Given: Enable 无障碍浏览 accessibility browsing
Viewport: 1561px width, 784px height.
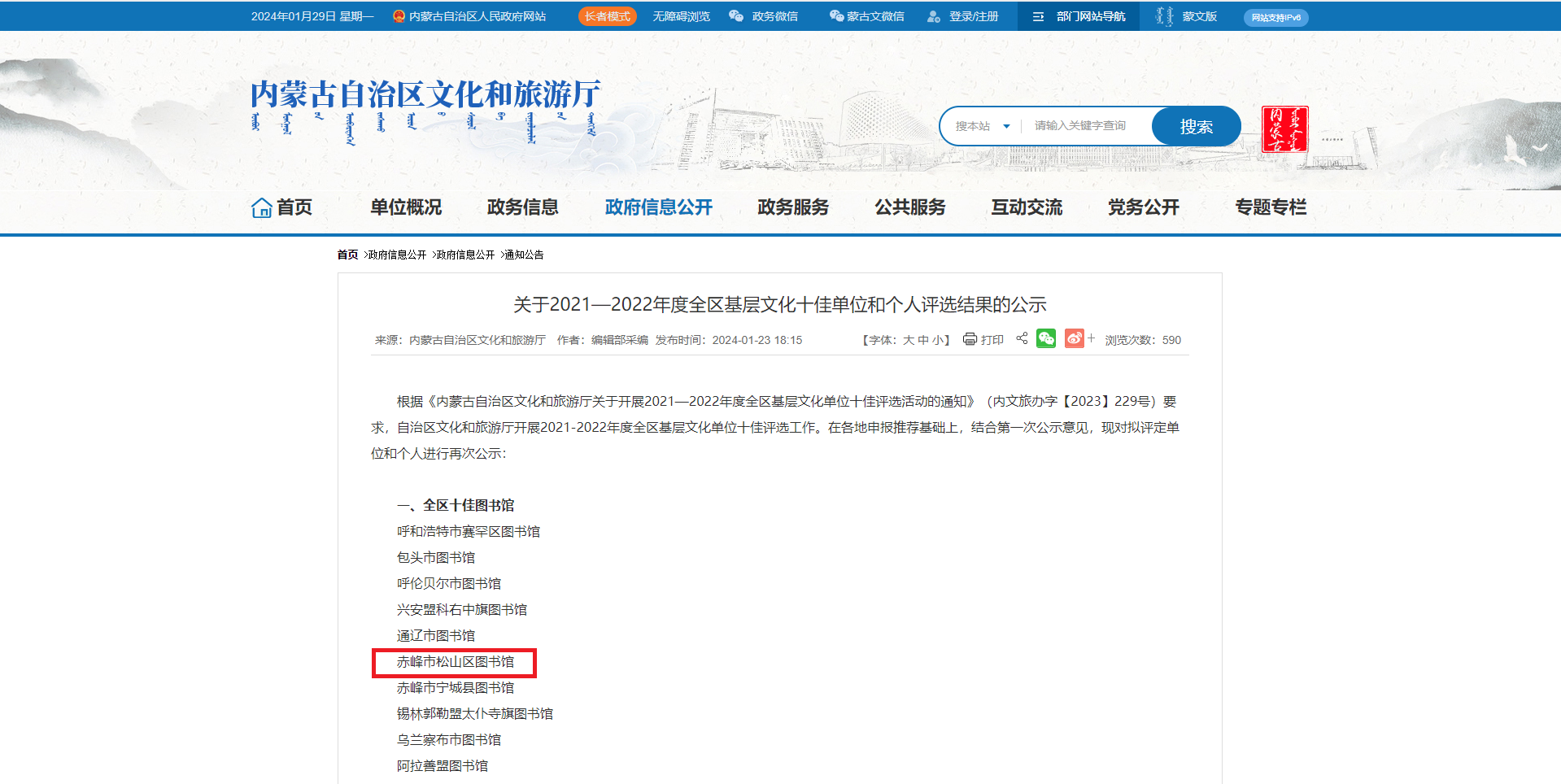Looking at the screenshot, I should click(681, 16).
